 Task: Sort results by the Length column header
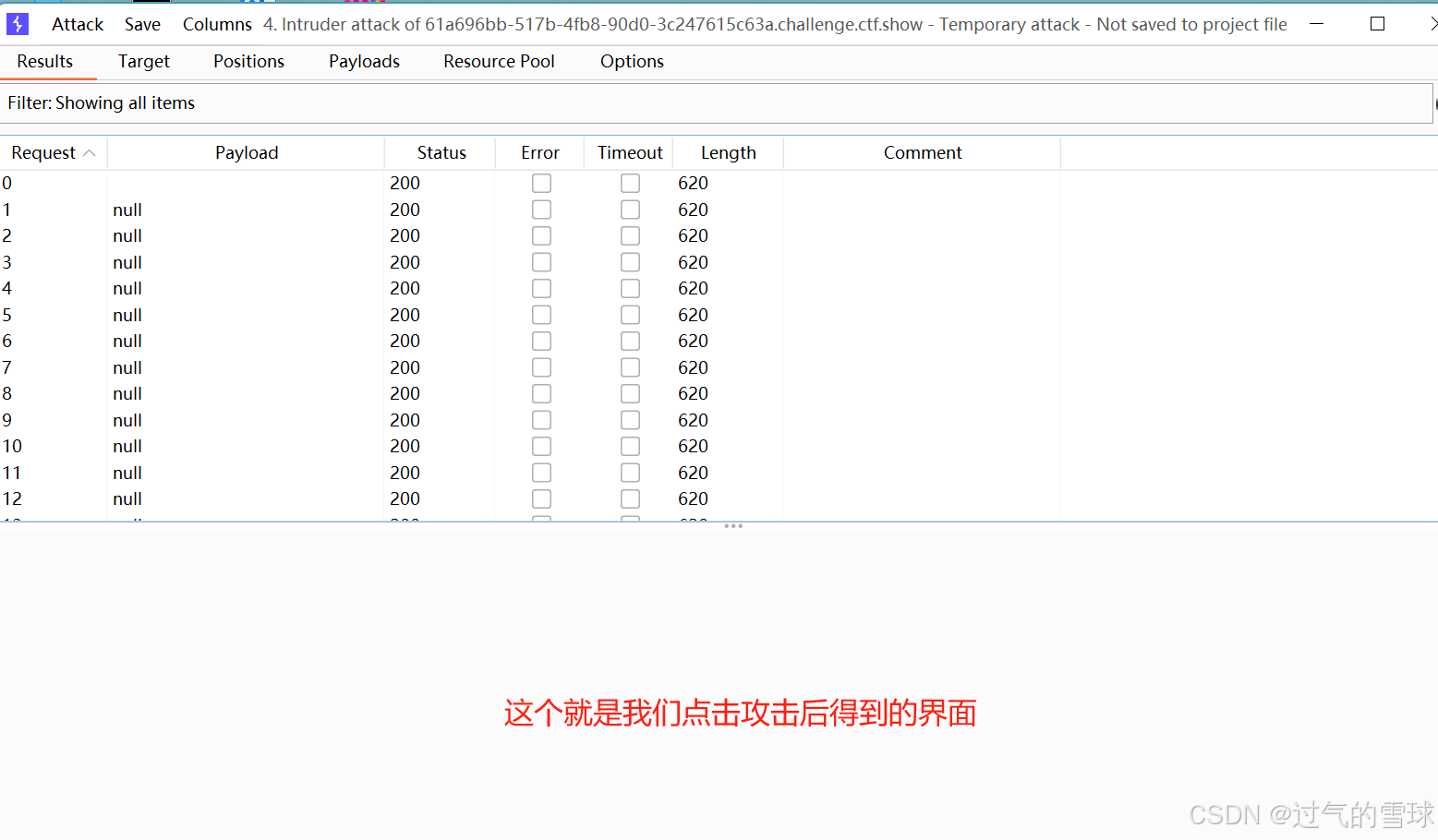(728, 152)
